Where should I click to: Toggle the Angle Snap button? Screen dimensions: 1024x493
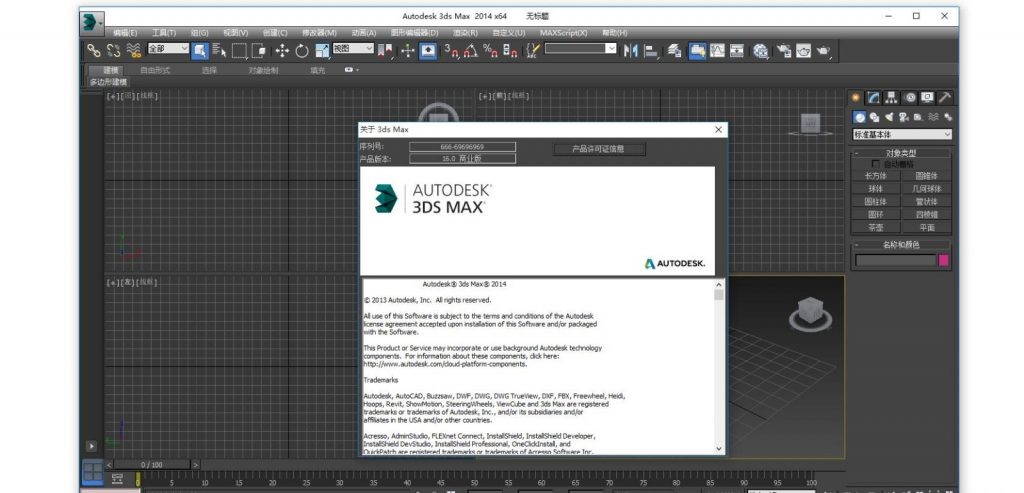(471, 50)
